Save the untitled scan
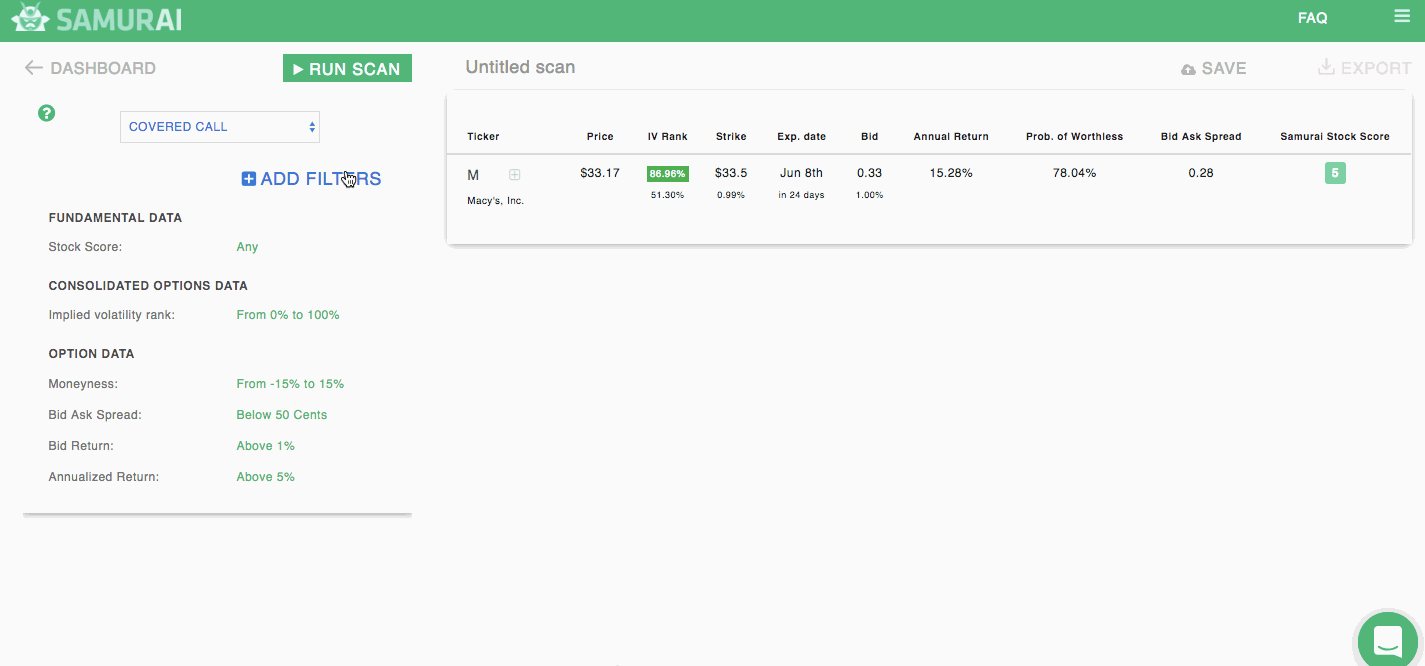The width and height of the screenshot is (1425, 666). tap(1213, 69)
